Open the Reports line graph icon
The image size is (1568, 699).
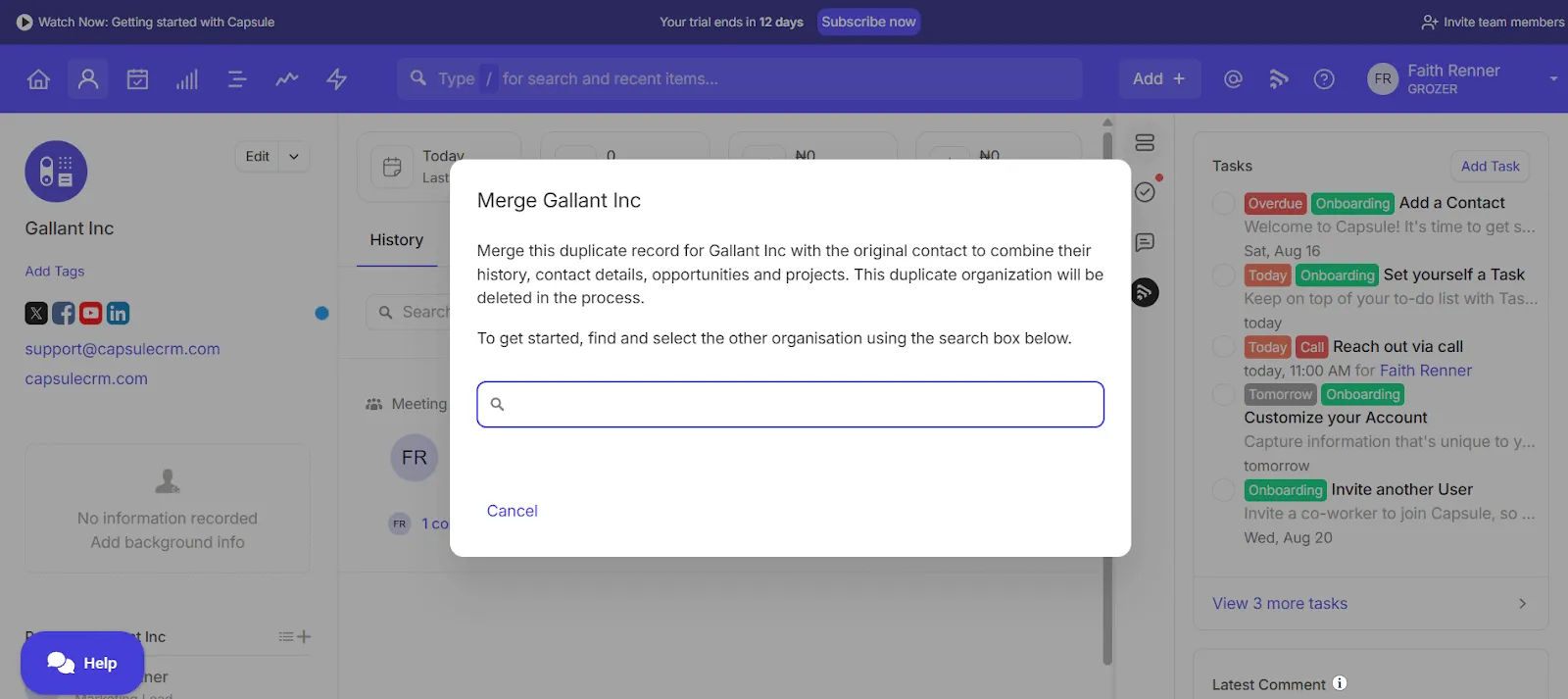click(287, 79)
